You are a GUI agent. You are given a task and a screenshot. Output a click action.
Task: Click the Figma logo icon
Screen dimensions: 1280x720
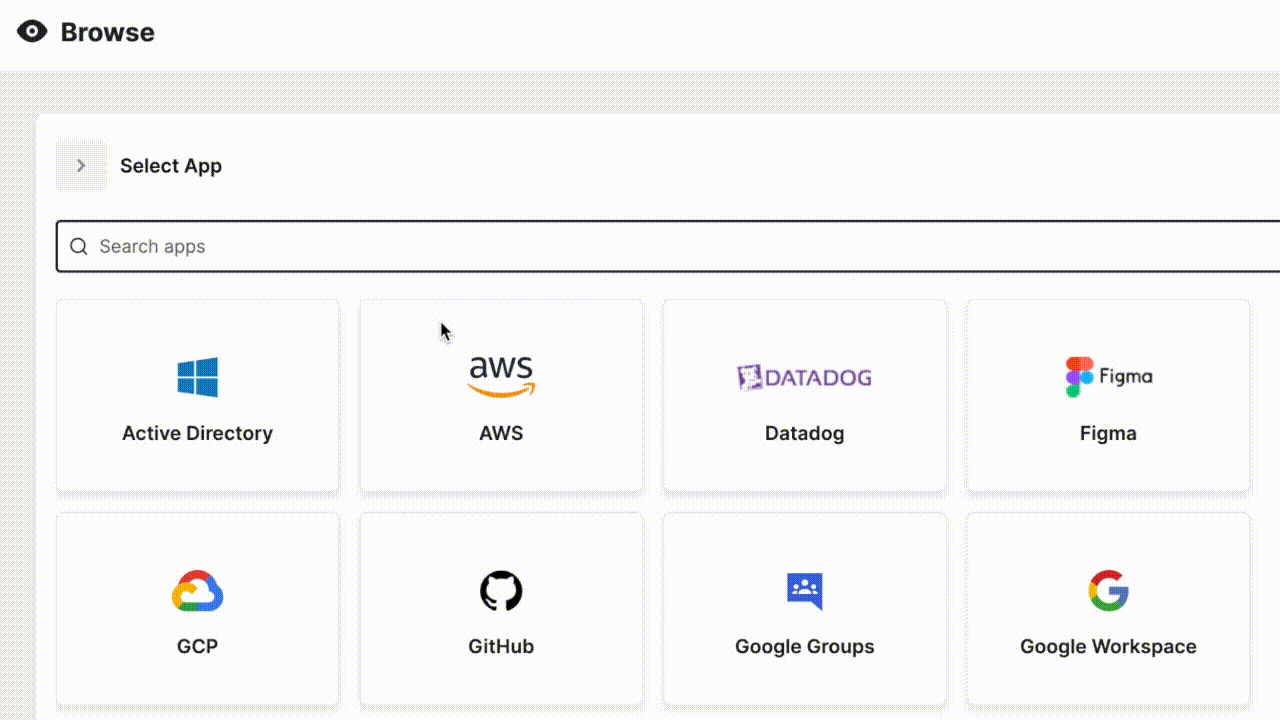[x=1108, y=377]
